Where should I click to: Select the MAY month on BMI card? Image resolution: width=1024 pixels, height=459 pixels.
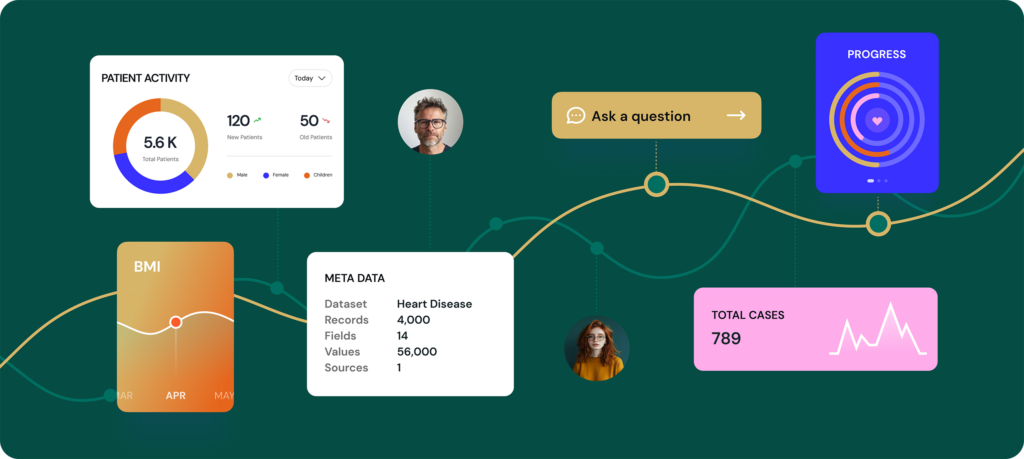(224, 396)
